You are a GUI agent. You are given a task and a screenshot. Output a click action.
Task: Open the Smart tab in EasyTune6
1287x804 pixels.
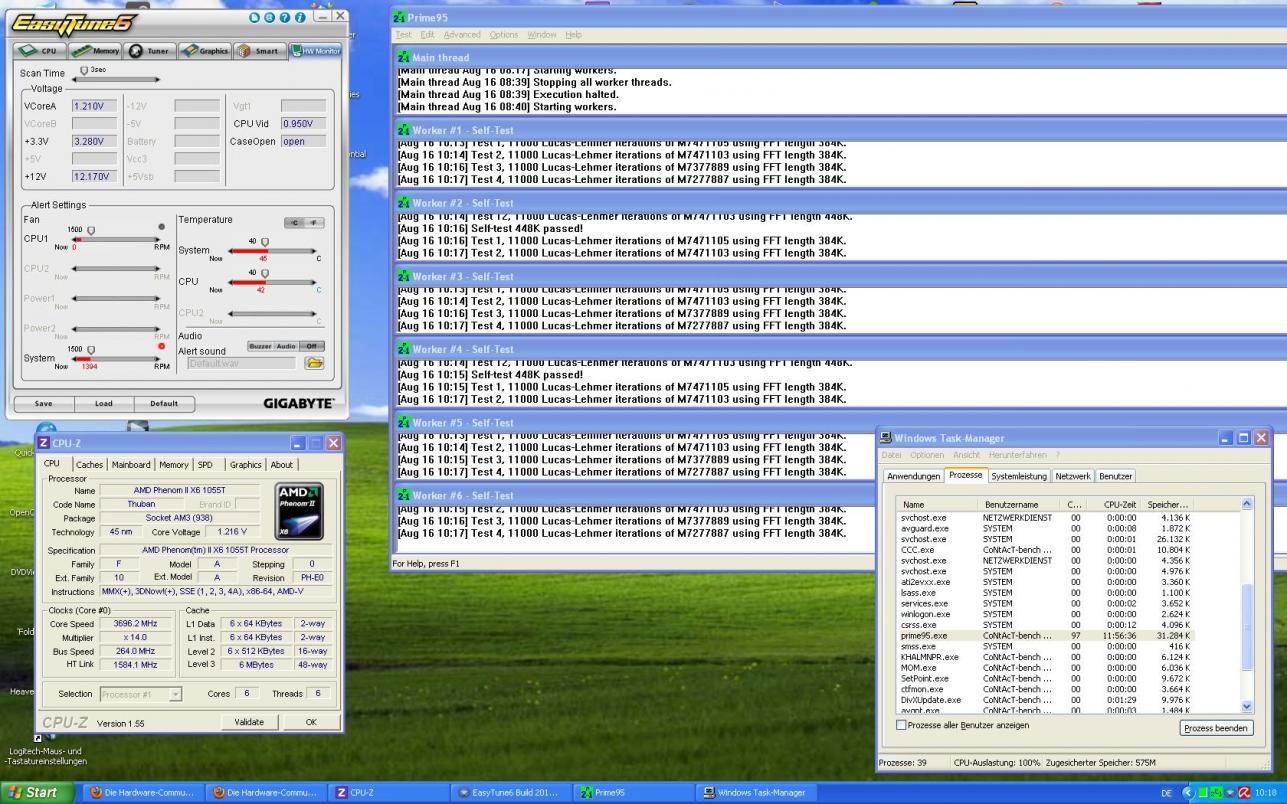[259, 51]
